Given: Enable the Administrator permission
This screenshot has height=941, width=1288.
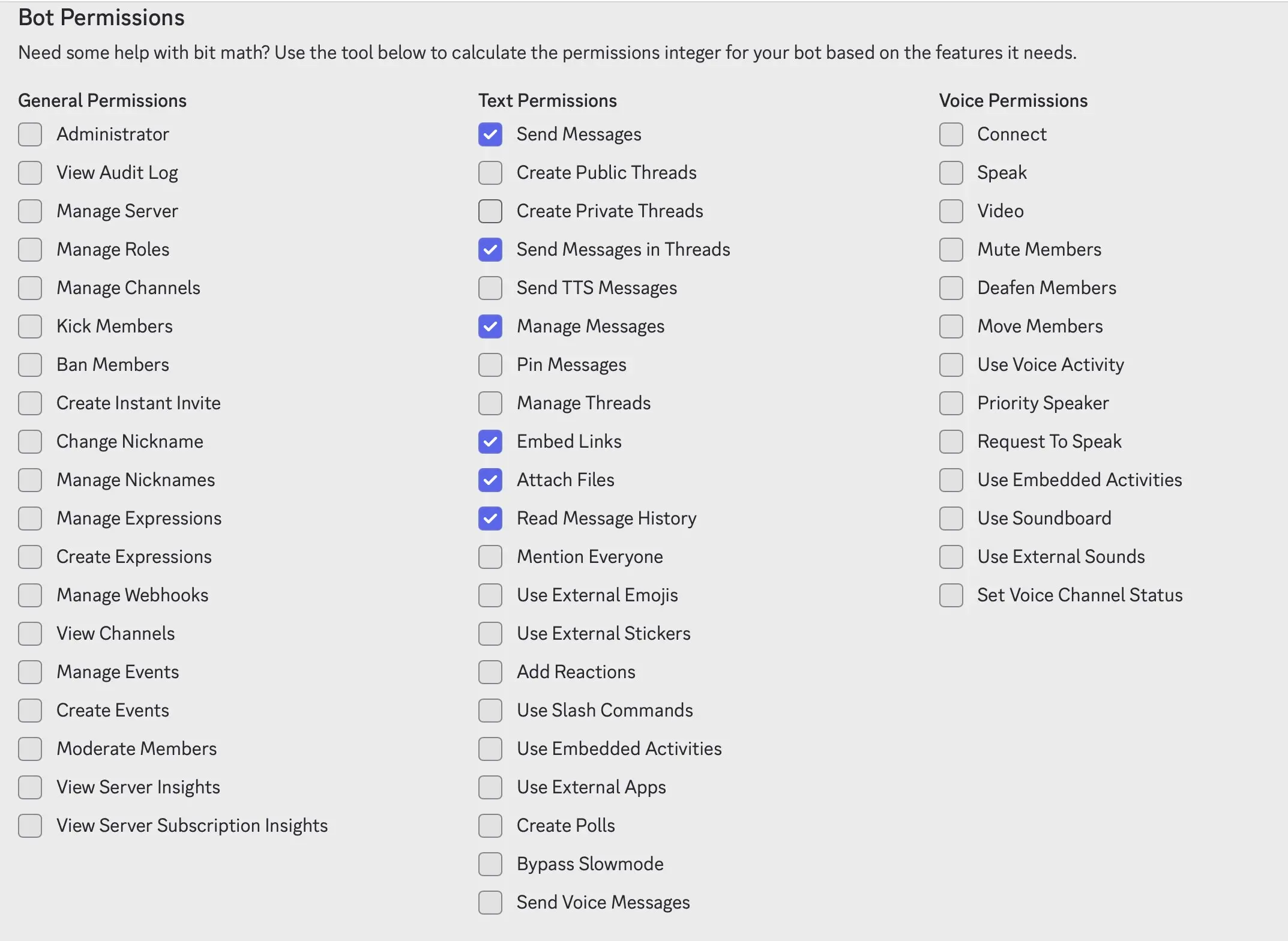Looking at the screenshot, I should [30, 134].
